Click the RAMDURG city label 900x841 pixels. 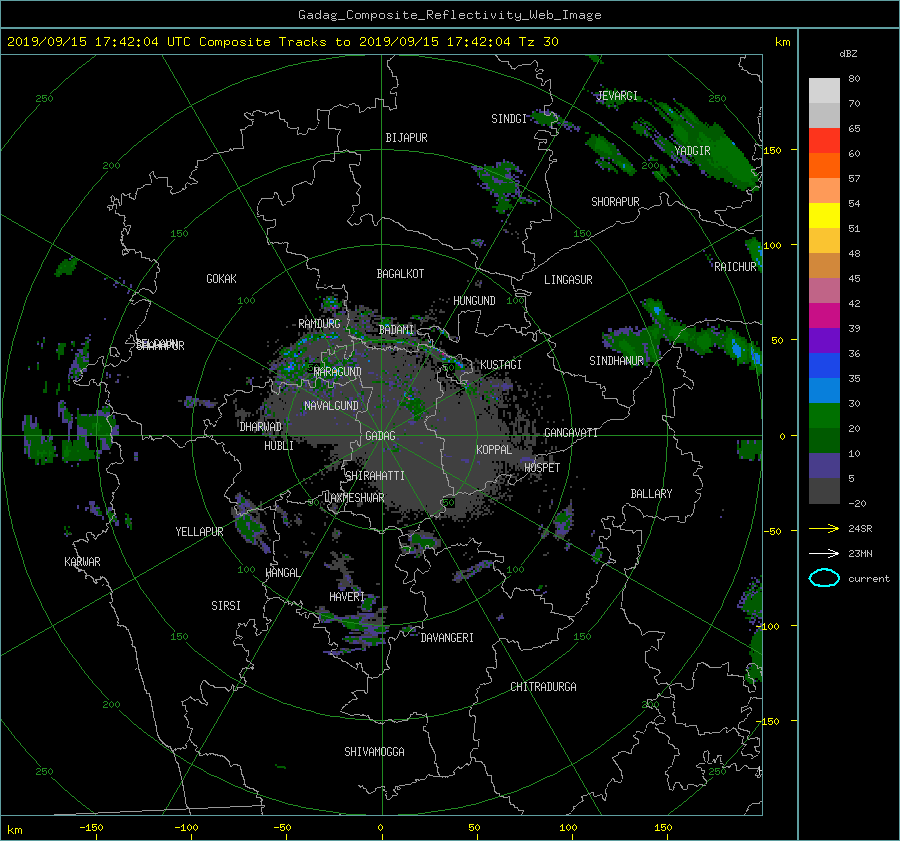[319, 324]
